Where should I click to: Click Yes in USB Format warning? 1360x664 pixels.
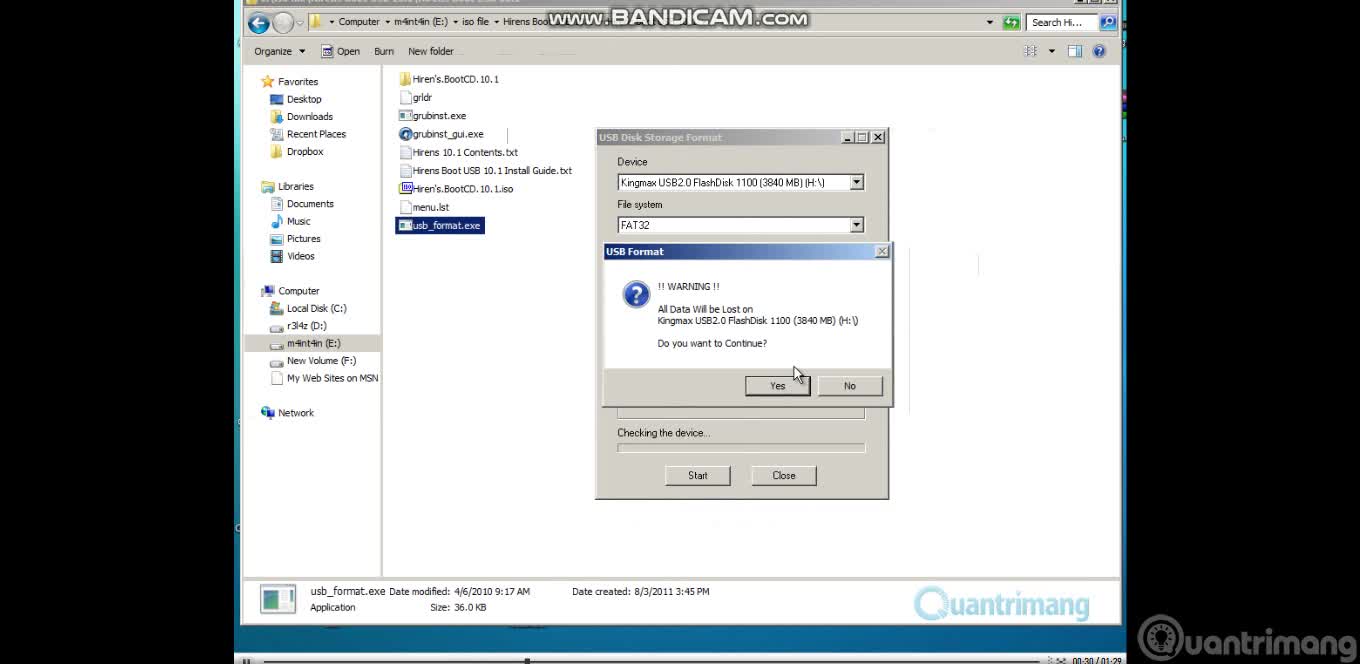[777, 386]
